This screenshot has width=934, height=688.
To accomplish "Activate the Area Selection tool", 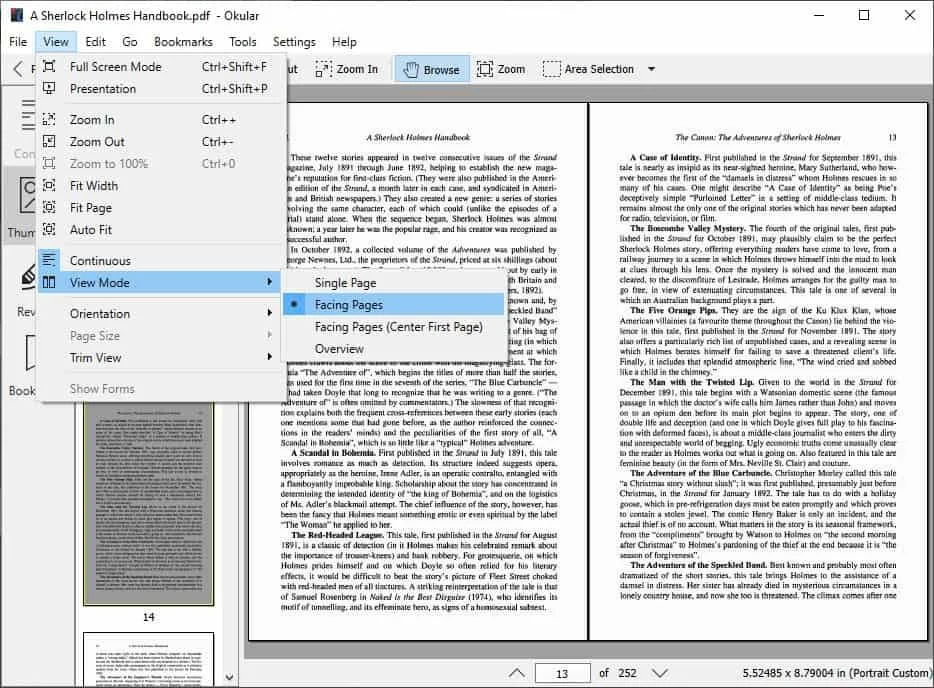I will click(589, 69).
